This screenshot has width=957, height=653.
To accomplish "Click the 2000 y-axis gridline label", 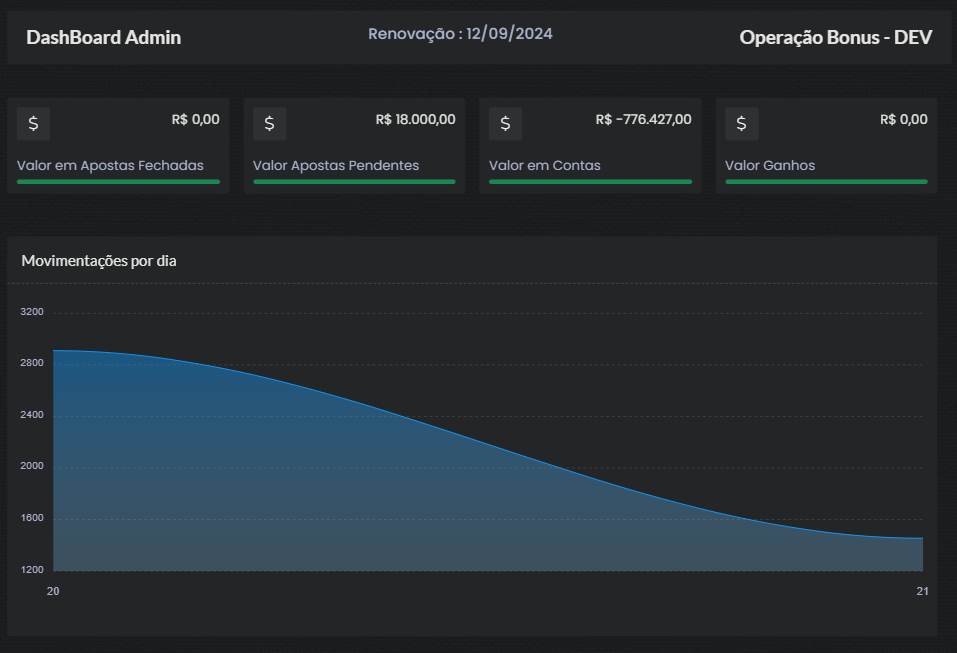I will click(32, 467).
